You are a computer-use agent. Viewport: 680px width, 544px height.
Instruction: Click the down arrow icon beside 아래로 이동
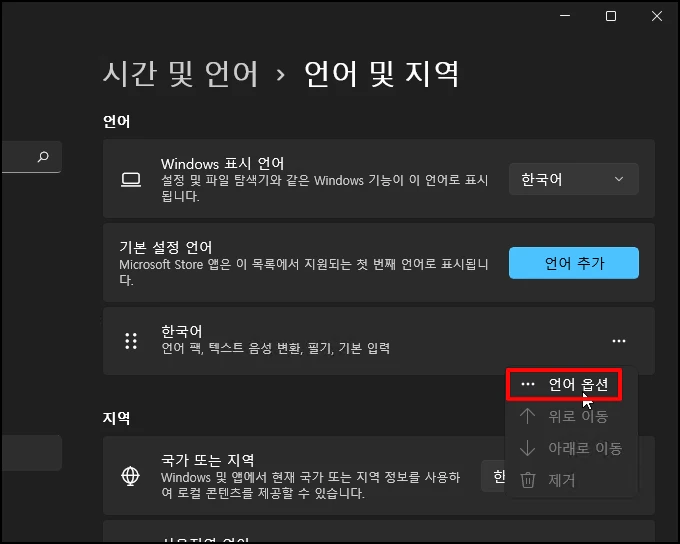(527, 448)
